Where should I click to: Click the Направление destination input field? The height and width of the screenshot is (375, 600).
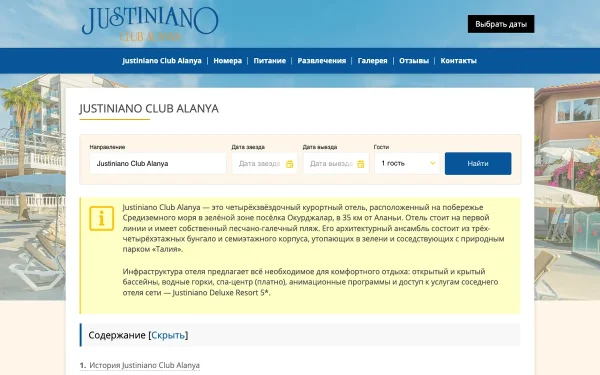pos(158,163)
